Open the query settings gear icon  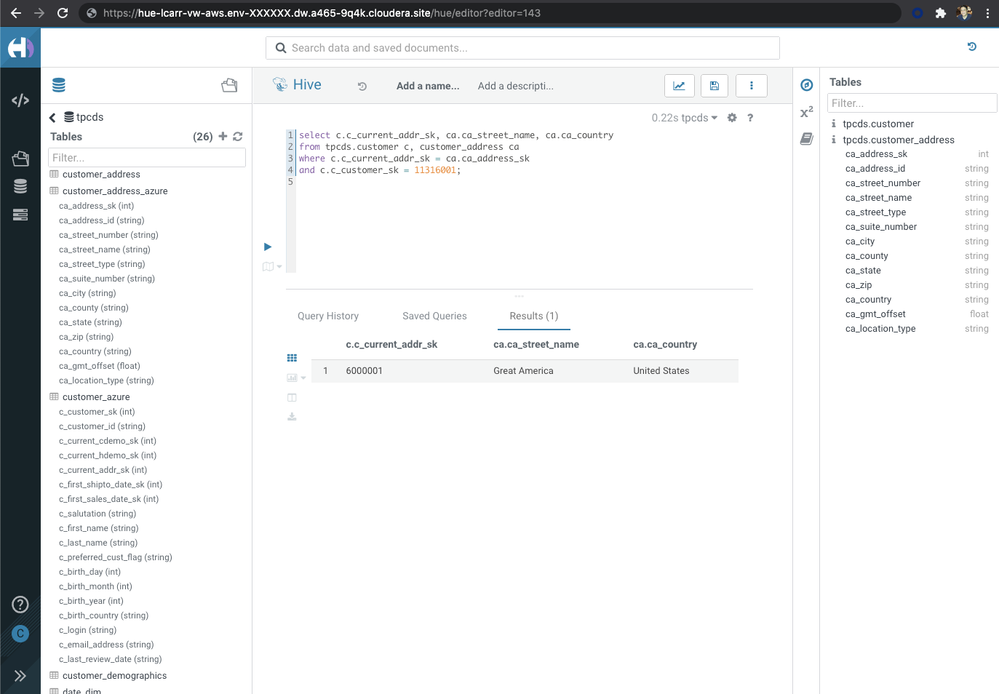click(732, 118)
